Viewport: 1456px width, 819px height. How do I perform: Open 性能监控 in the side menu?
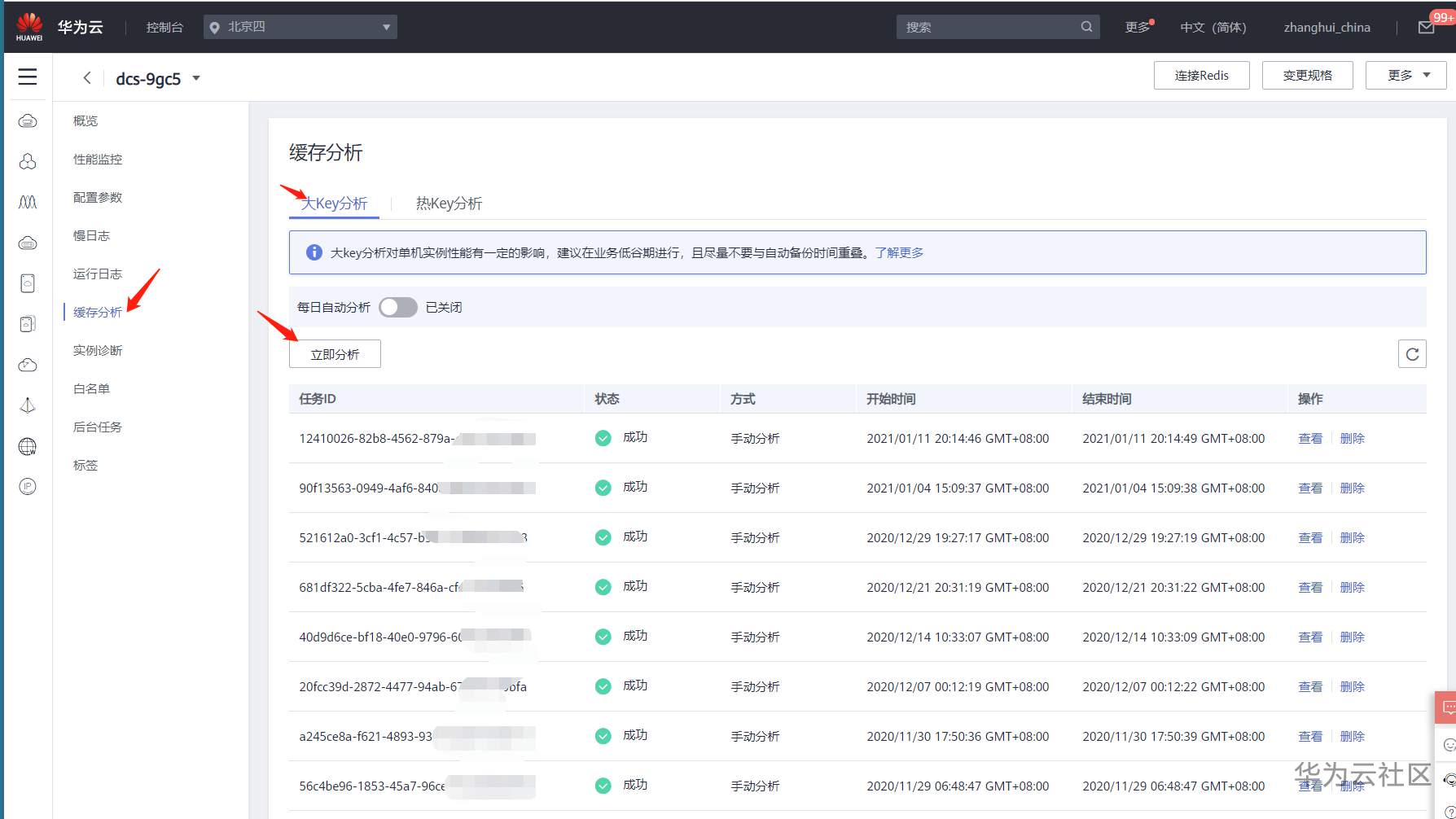(x=98, y=160)
